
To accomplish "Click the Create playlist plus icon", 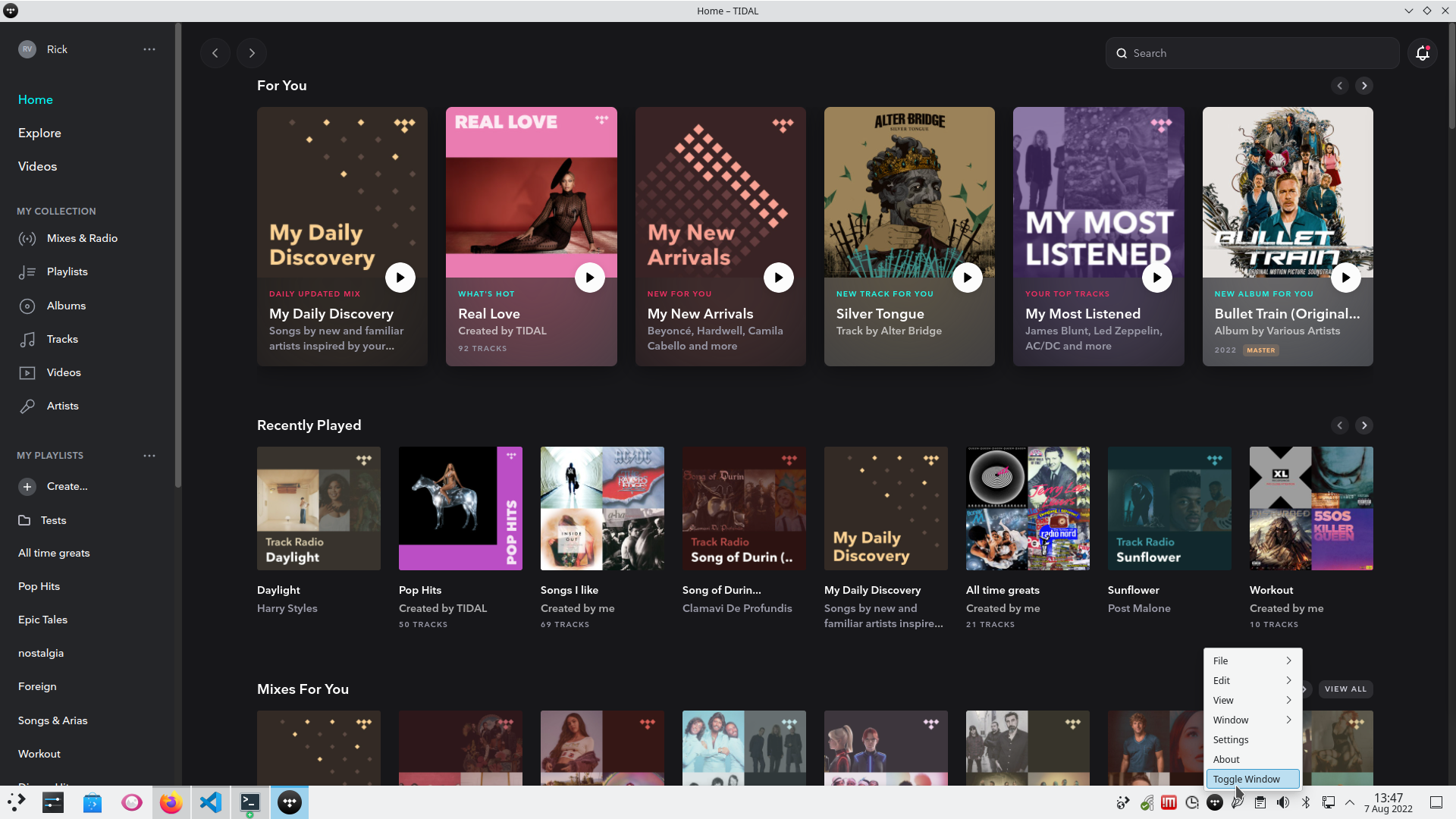I will tap(27, 487).
